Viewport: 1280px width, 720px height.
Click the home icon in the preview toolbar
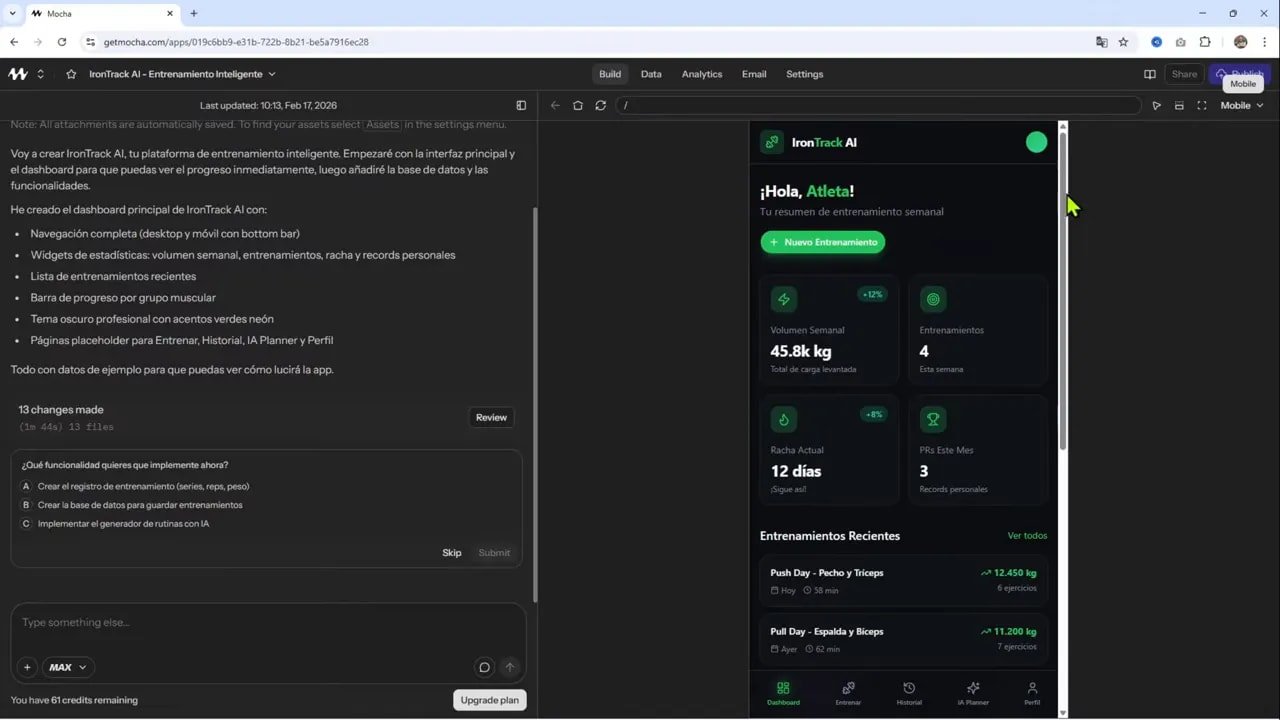pos(578,105)
